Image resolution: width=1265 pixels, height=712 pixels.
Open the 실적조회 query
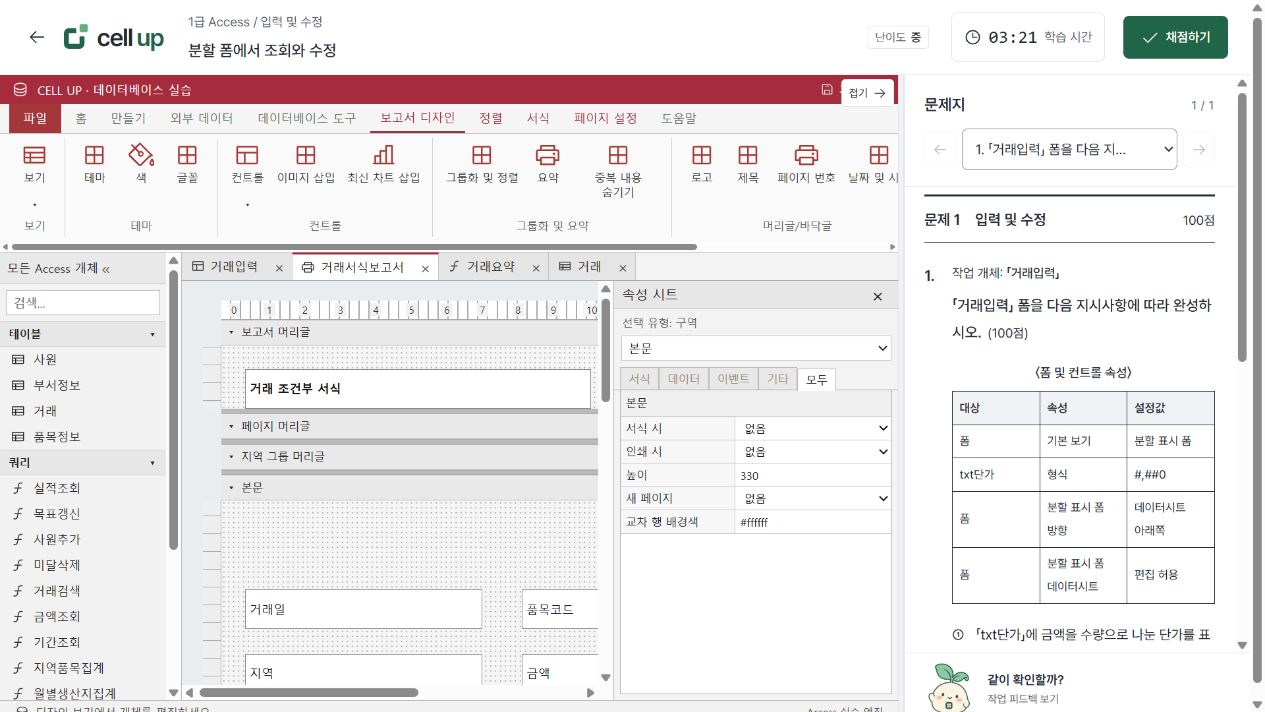tap(57, 488)
